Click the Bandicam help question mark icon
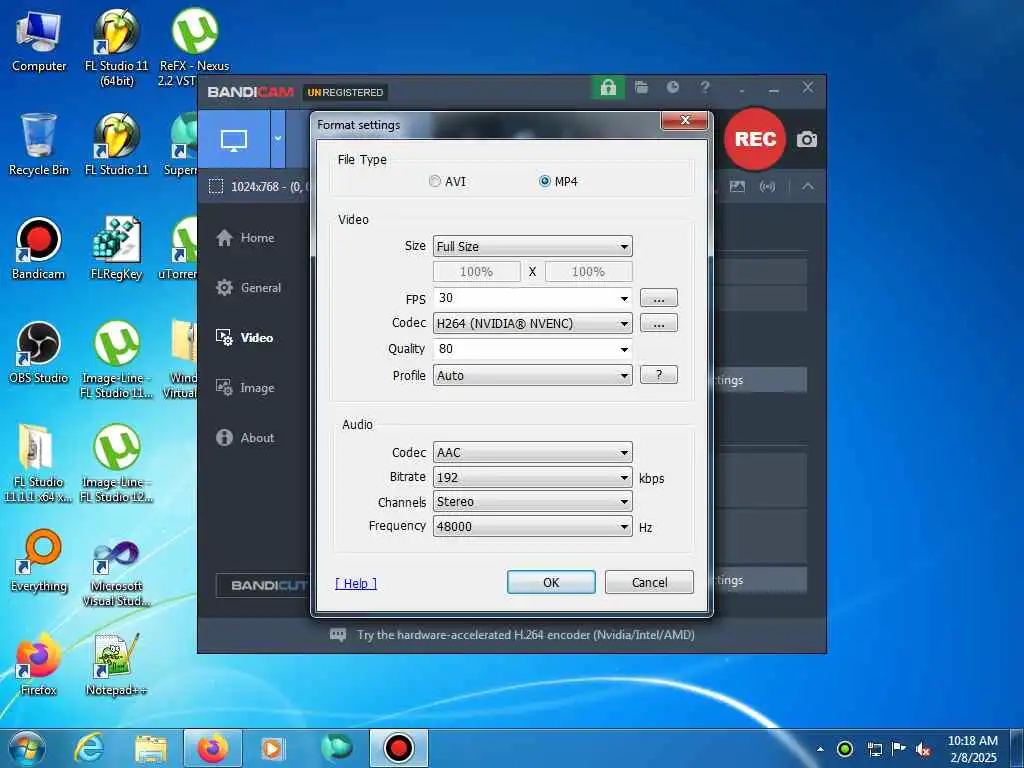The height and width of the screenshot is (768, 1024). (705, 88)
